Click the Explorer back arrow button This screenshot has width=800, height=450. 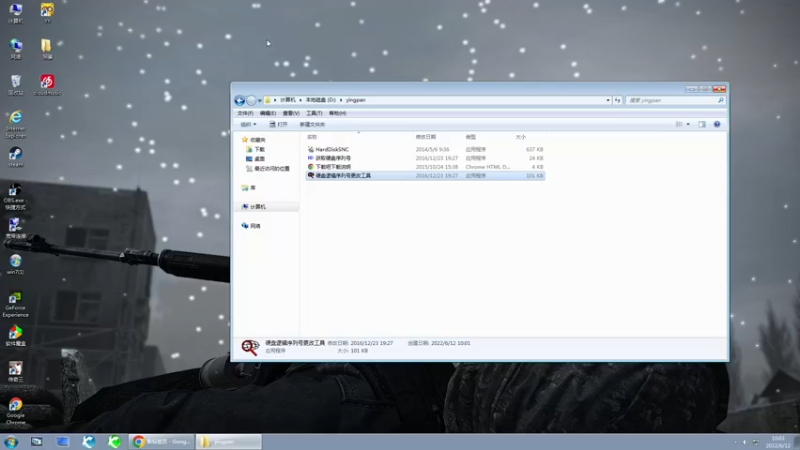click(x=239, y=101)
